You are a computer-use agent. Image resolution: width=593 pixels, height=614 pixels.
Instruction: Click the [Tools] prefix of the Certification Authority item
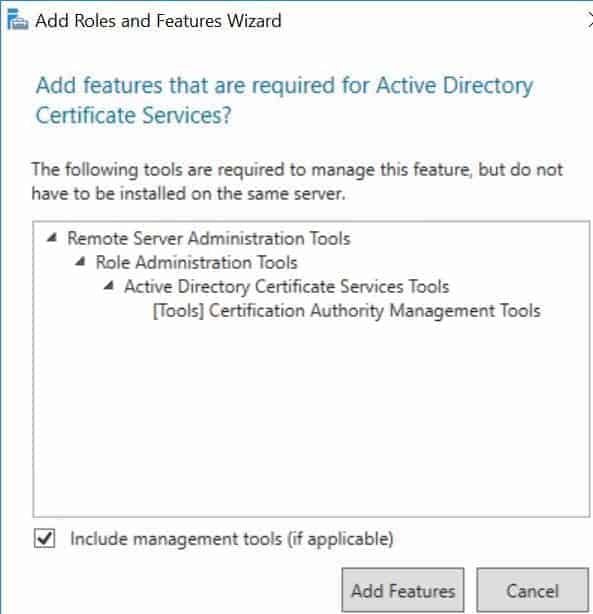pos(179,311)
